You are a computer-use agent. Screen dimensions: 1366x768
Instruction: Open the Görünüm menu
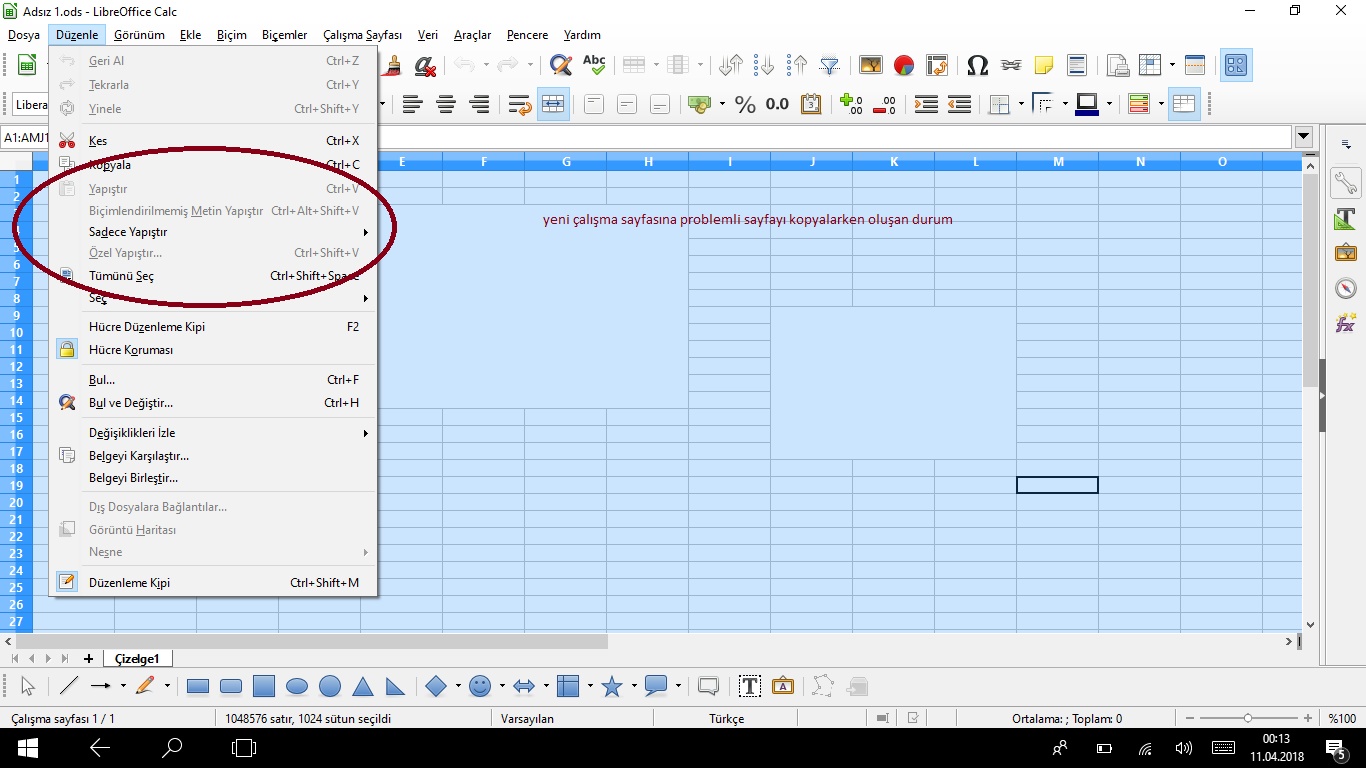[139, 35]
